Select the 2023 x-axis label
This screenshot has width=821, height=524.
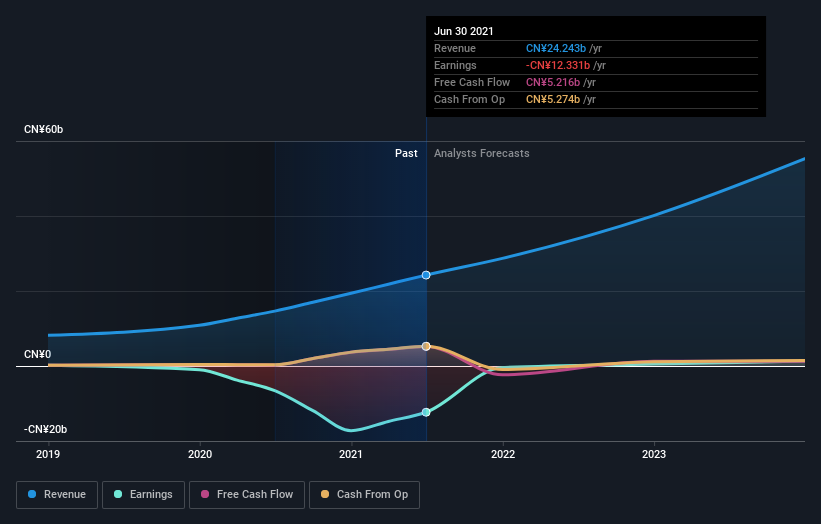tap(654, 454)
